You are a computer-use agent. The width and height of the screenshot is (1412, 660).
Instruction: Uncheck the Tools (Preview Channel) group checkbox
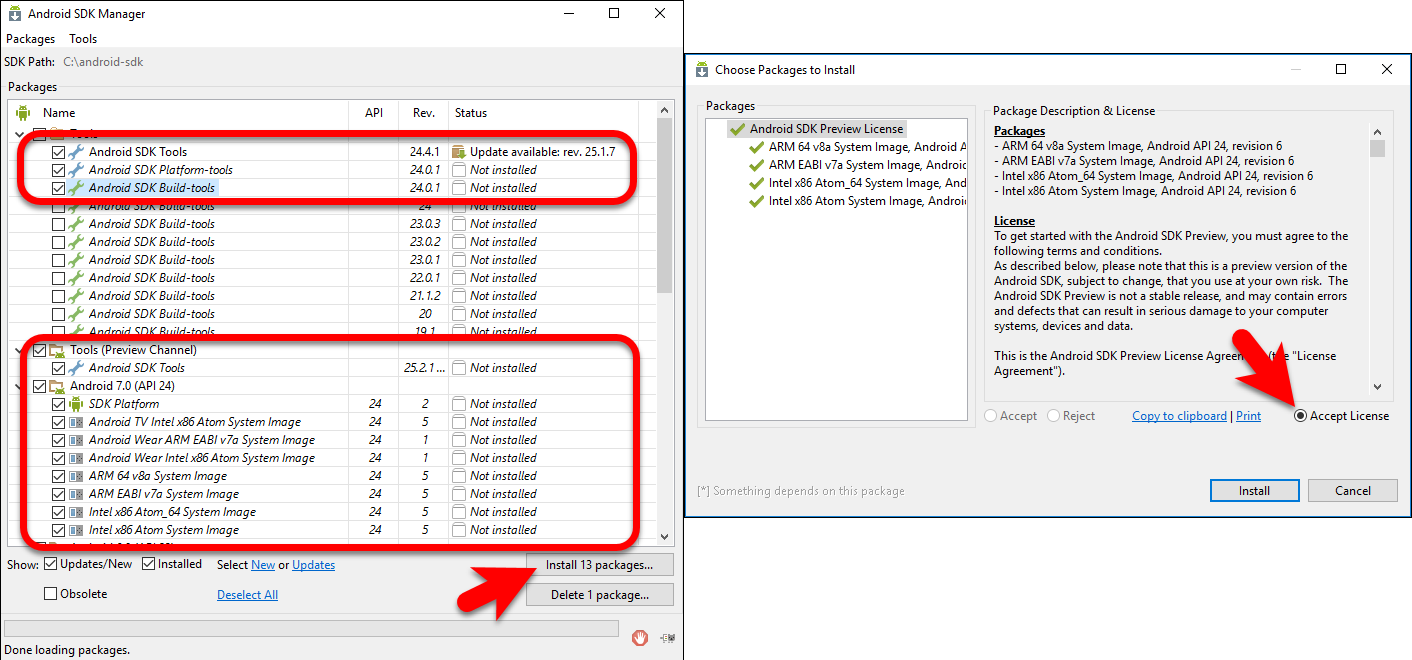(x=40, y=350)
